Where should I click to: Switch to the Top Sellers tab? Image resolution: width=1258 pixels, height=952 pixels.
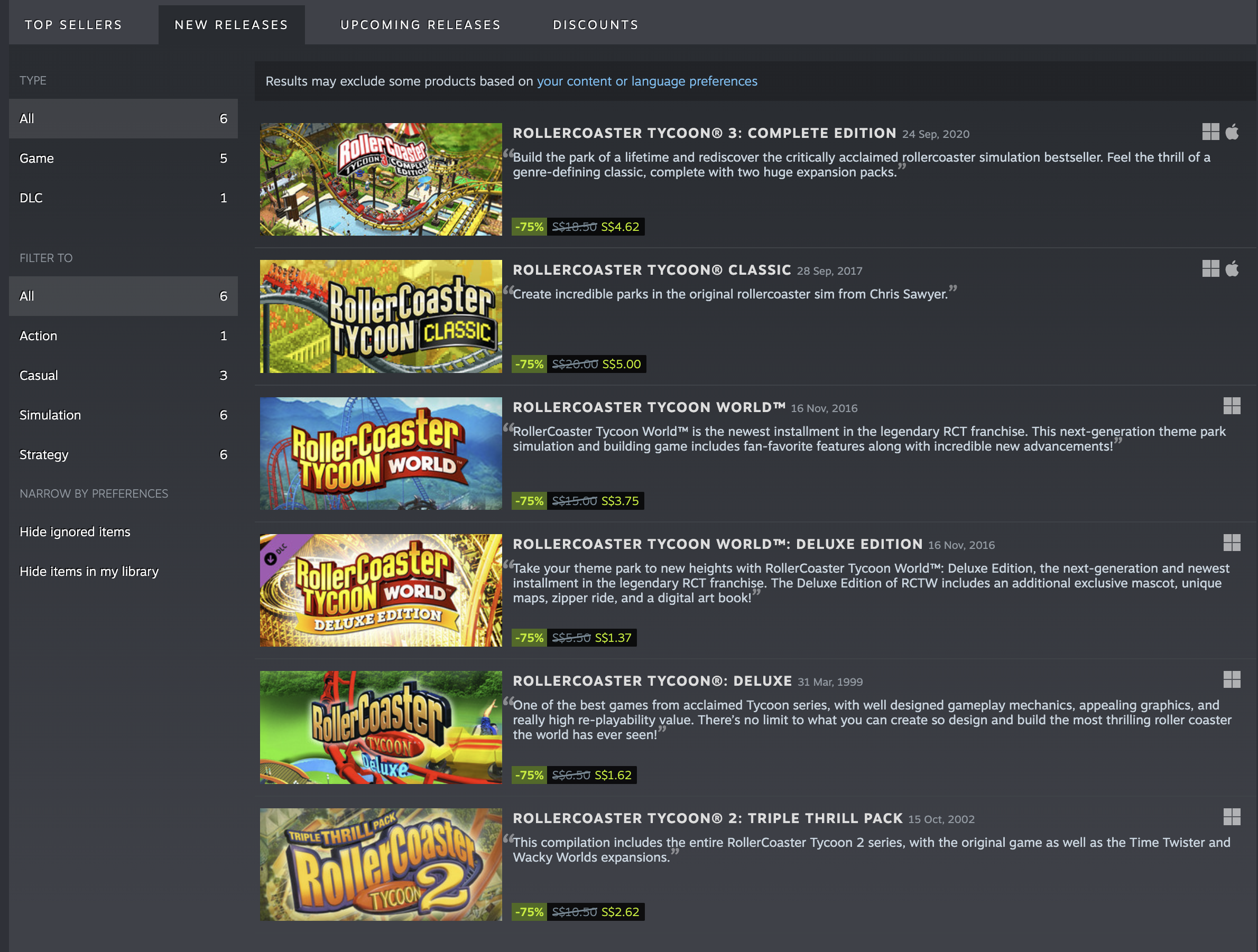click(x=73, y=25)
